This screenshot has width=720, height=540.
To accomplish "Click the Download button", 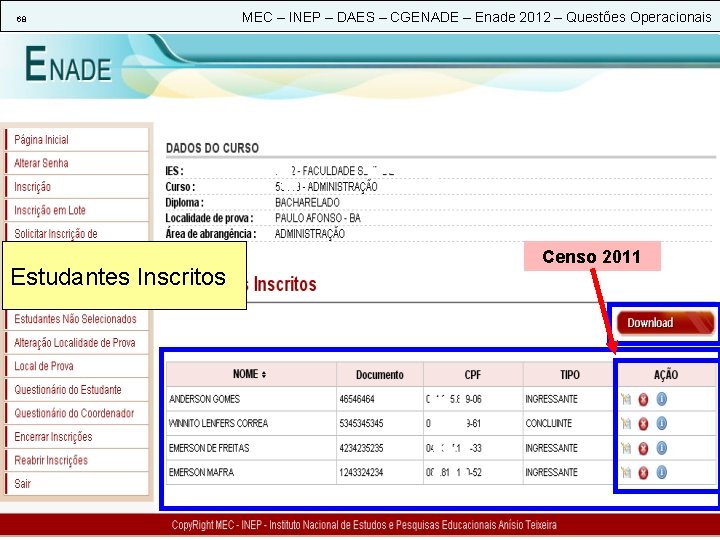I will click(665, 323).
